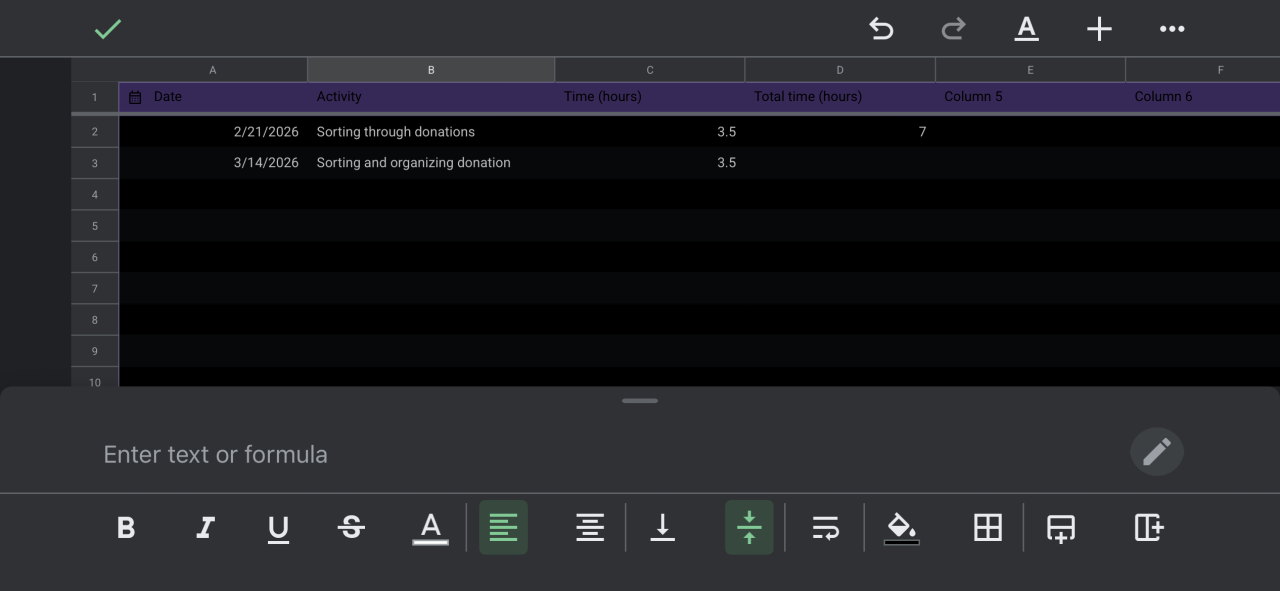The height and width of the screenshot is (591, 1280).
Task: Select row 2 header
Action: pos(95,132)
